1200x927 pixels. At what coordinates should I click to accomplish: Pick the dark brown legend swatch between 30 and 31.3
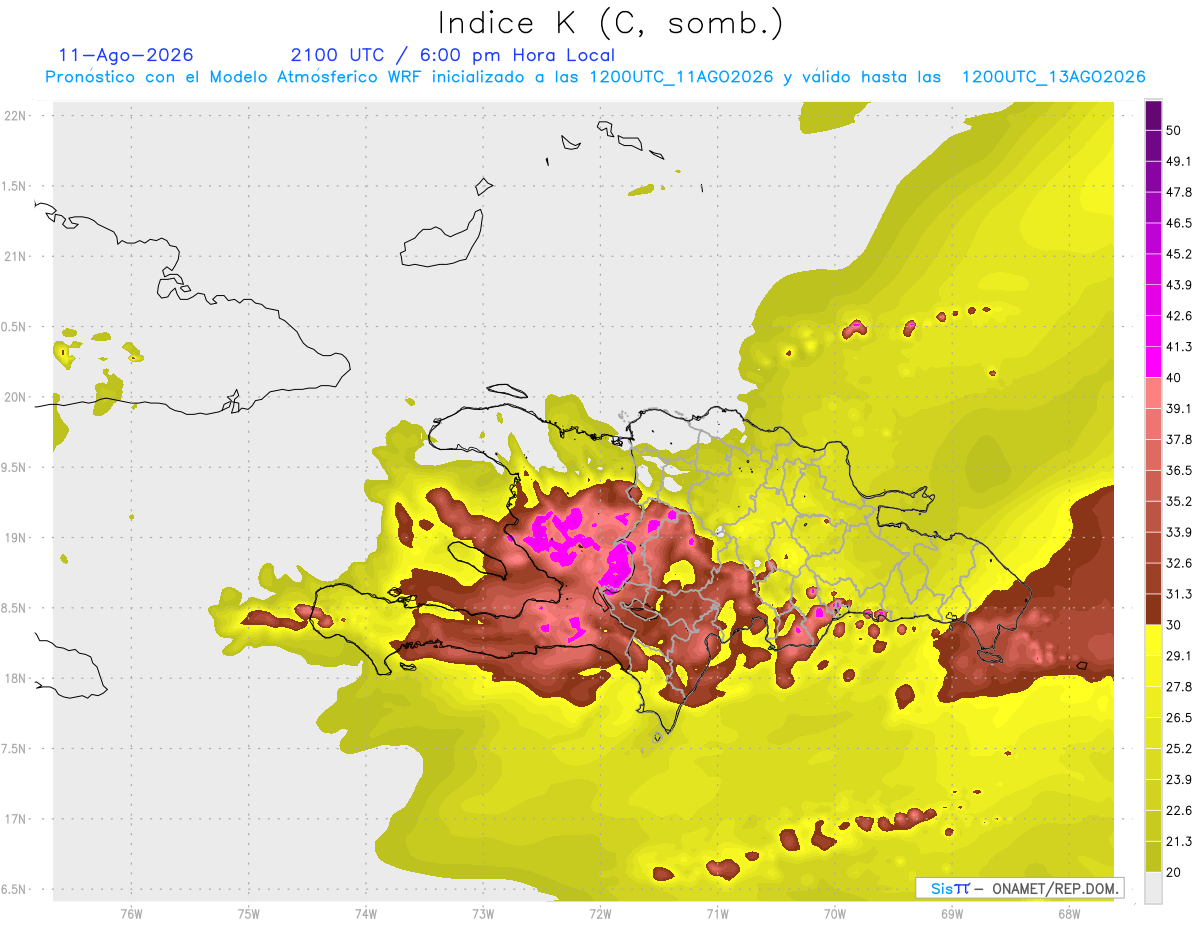coord(1153,608)
